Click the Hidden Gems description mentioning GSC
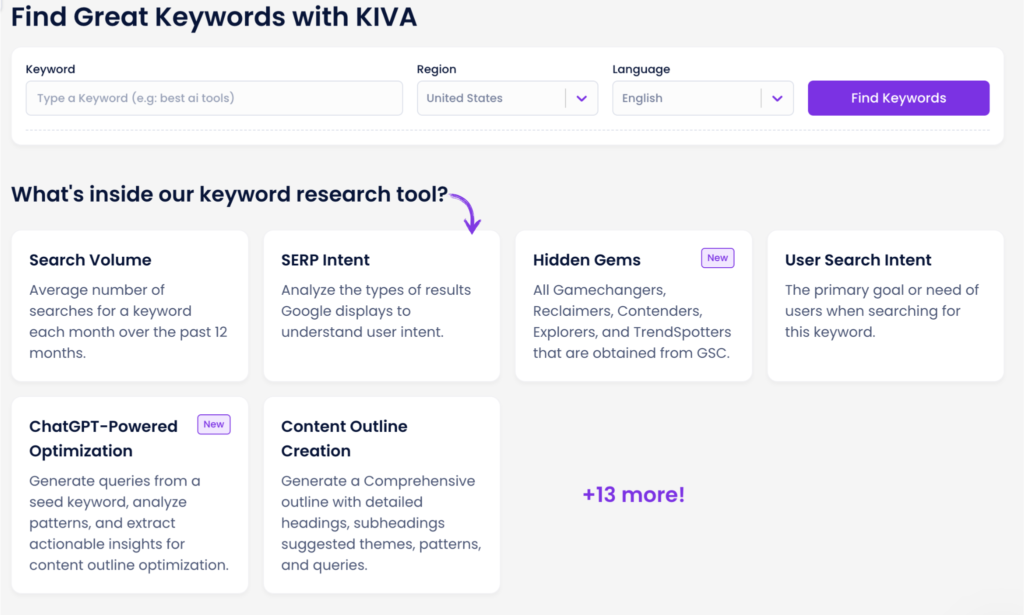 (x=632, y=321)
